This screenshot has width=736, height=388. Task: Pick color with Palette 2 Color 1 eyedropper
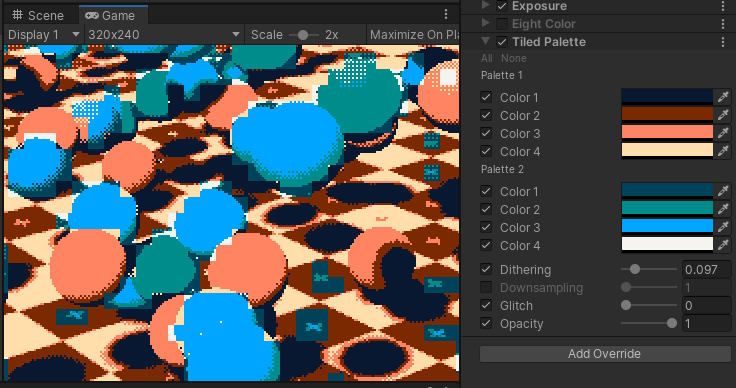[722, 191]
